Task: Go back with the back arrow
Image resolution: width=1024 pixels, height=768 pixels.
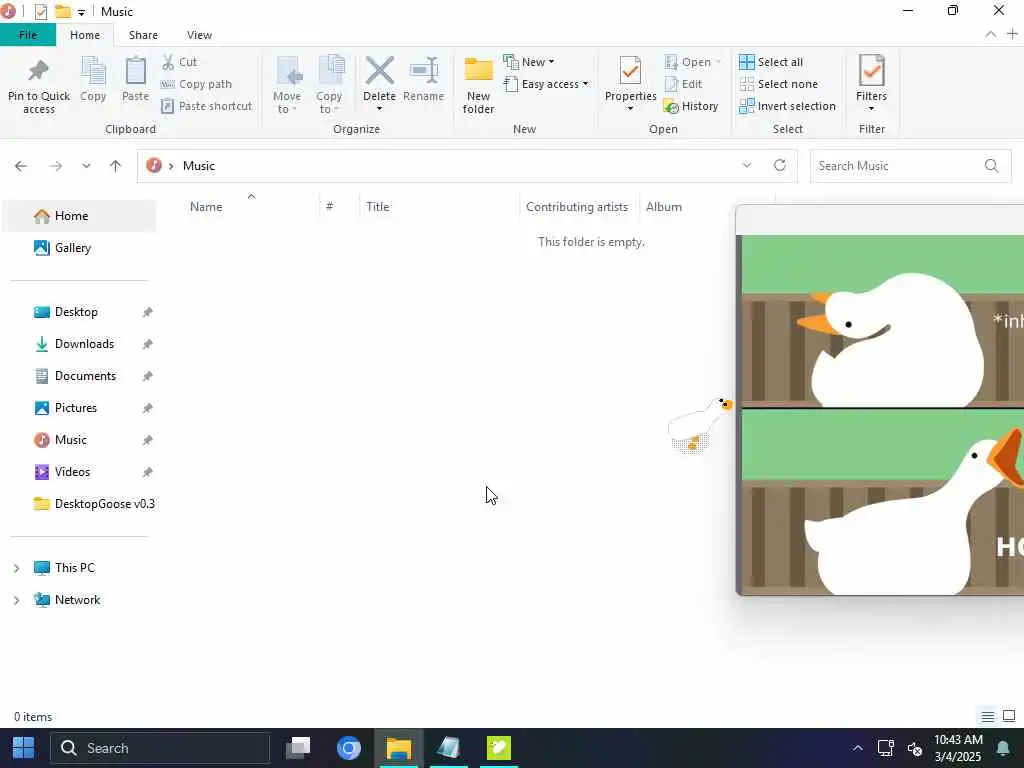Action: pyautogui.click(x=21, y=166)
